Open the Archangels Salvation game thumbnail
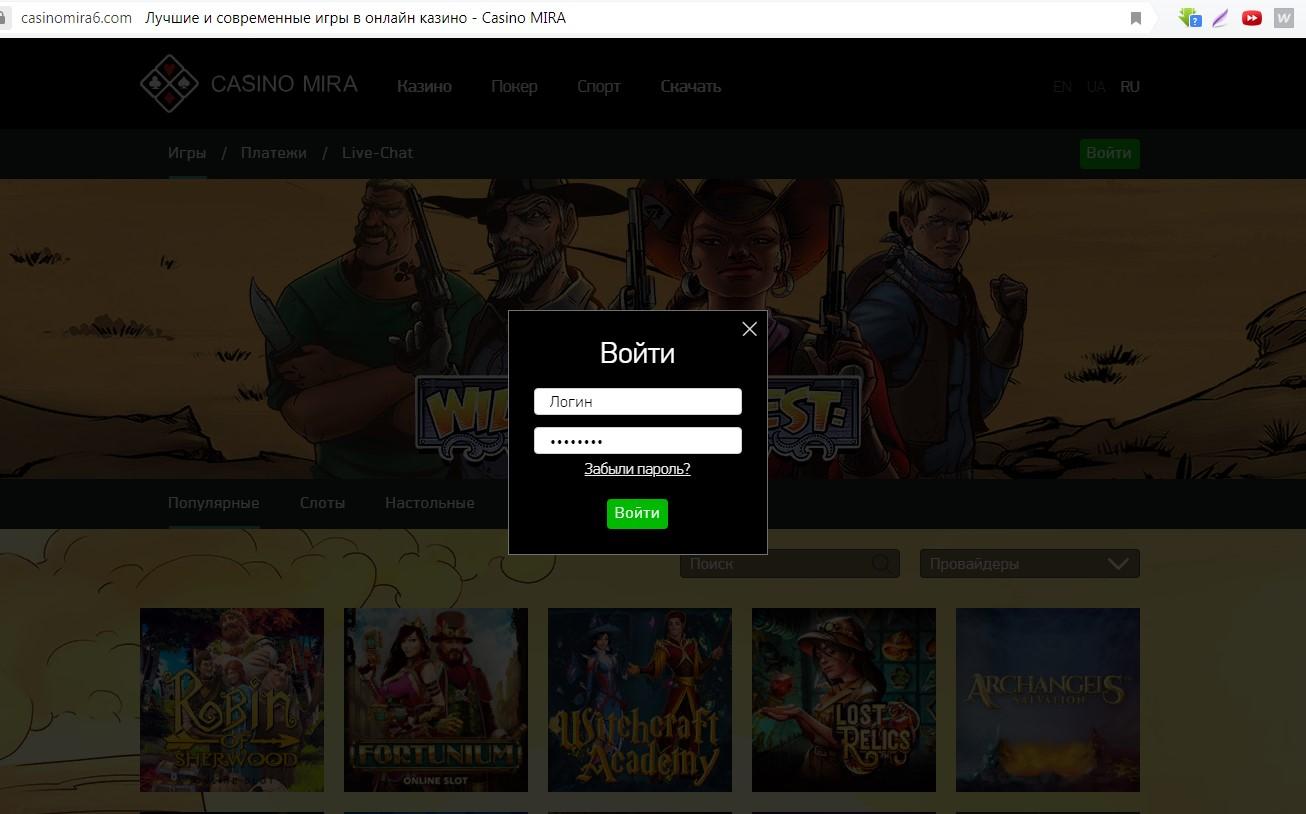The width and height of the screenshot is (1306, 814). 1048,700
